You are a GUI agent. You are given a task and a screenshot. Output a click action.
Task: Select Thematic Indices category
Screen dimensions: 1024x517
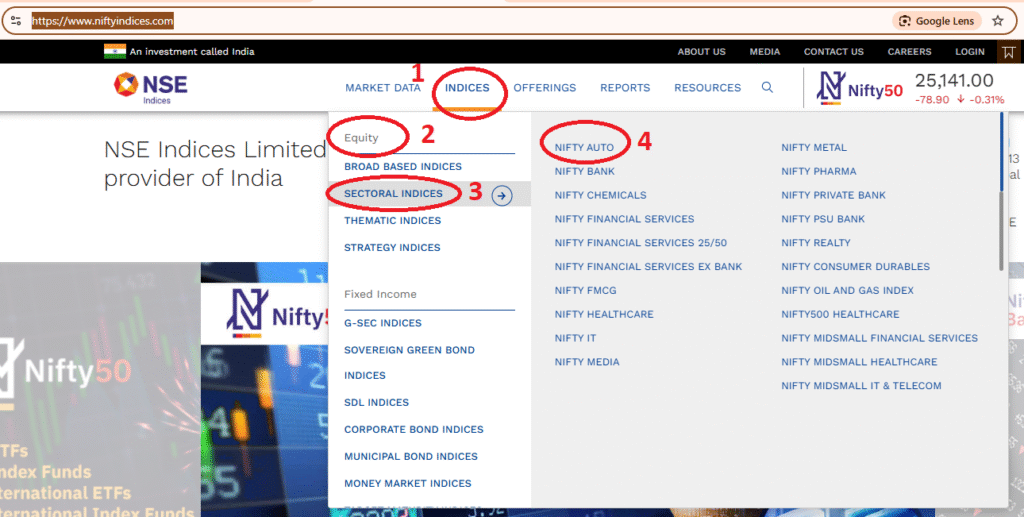tap(392, 221)
